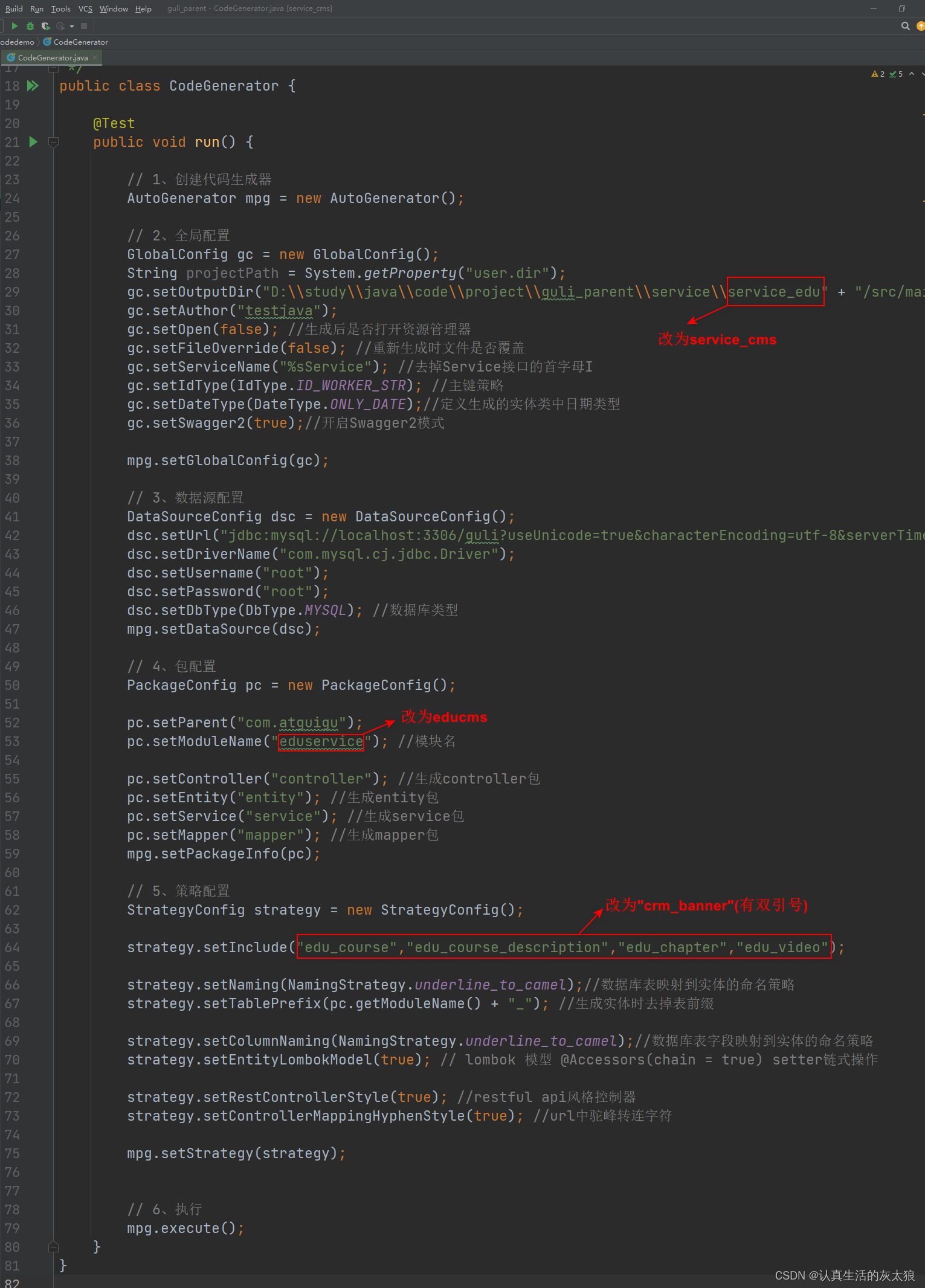The height and width of the screenshot is (1288, 925).
Task: Click the yellow warning stripe marker near line 24
Action: tap(923, 200)
